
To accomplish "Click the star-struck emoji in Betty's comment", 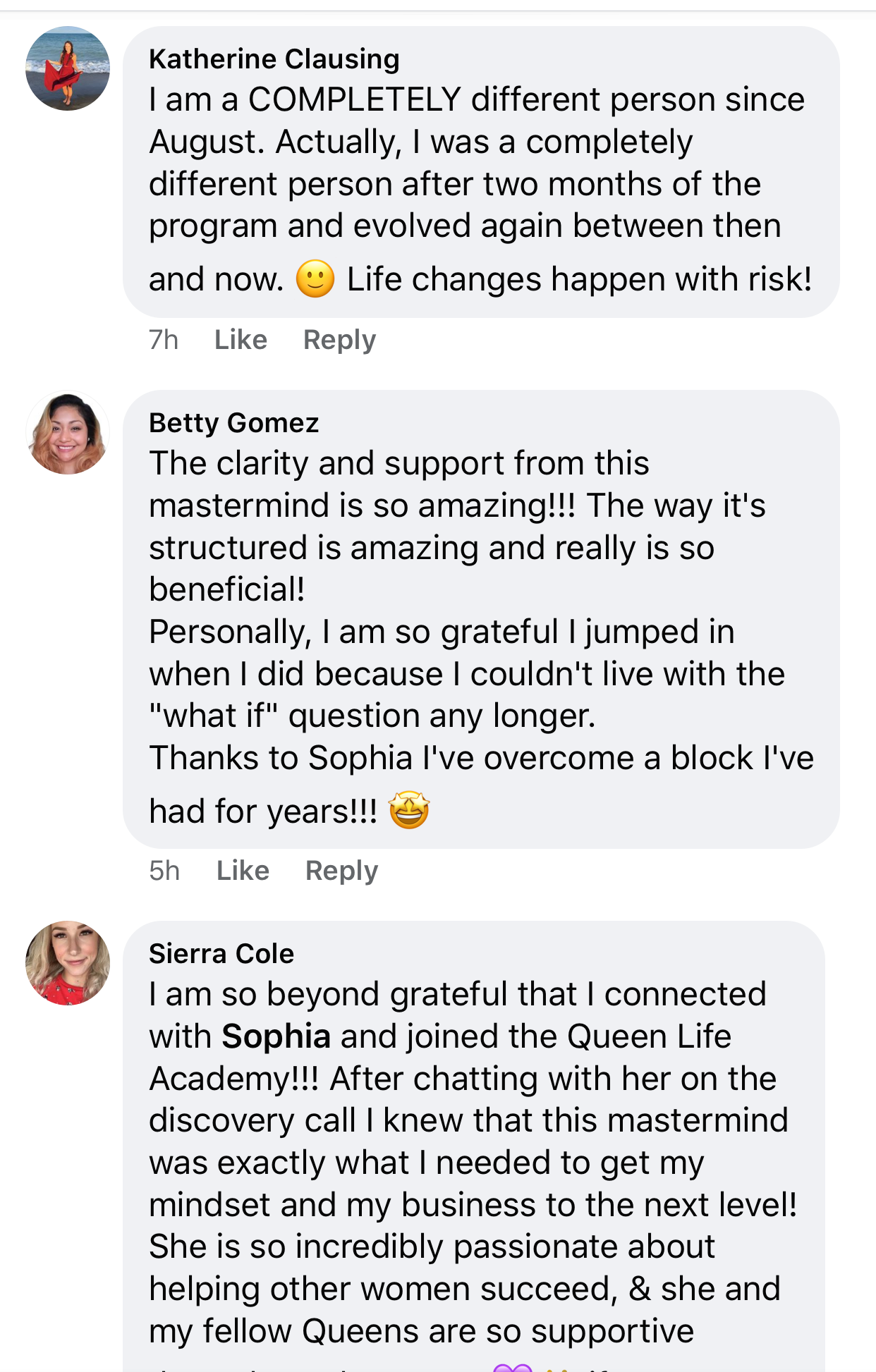I will click(409, 810).
